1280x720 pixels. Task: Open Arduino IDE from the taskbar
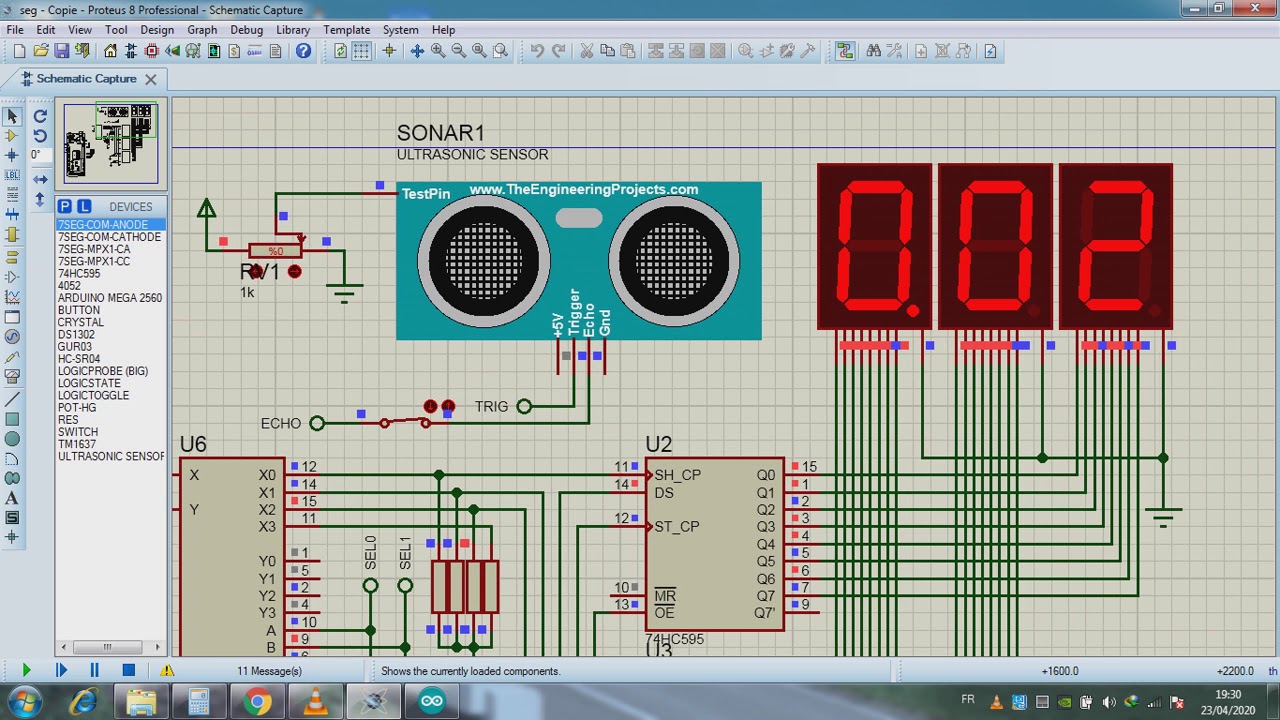pos(432,701)
